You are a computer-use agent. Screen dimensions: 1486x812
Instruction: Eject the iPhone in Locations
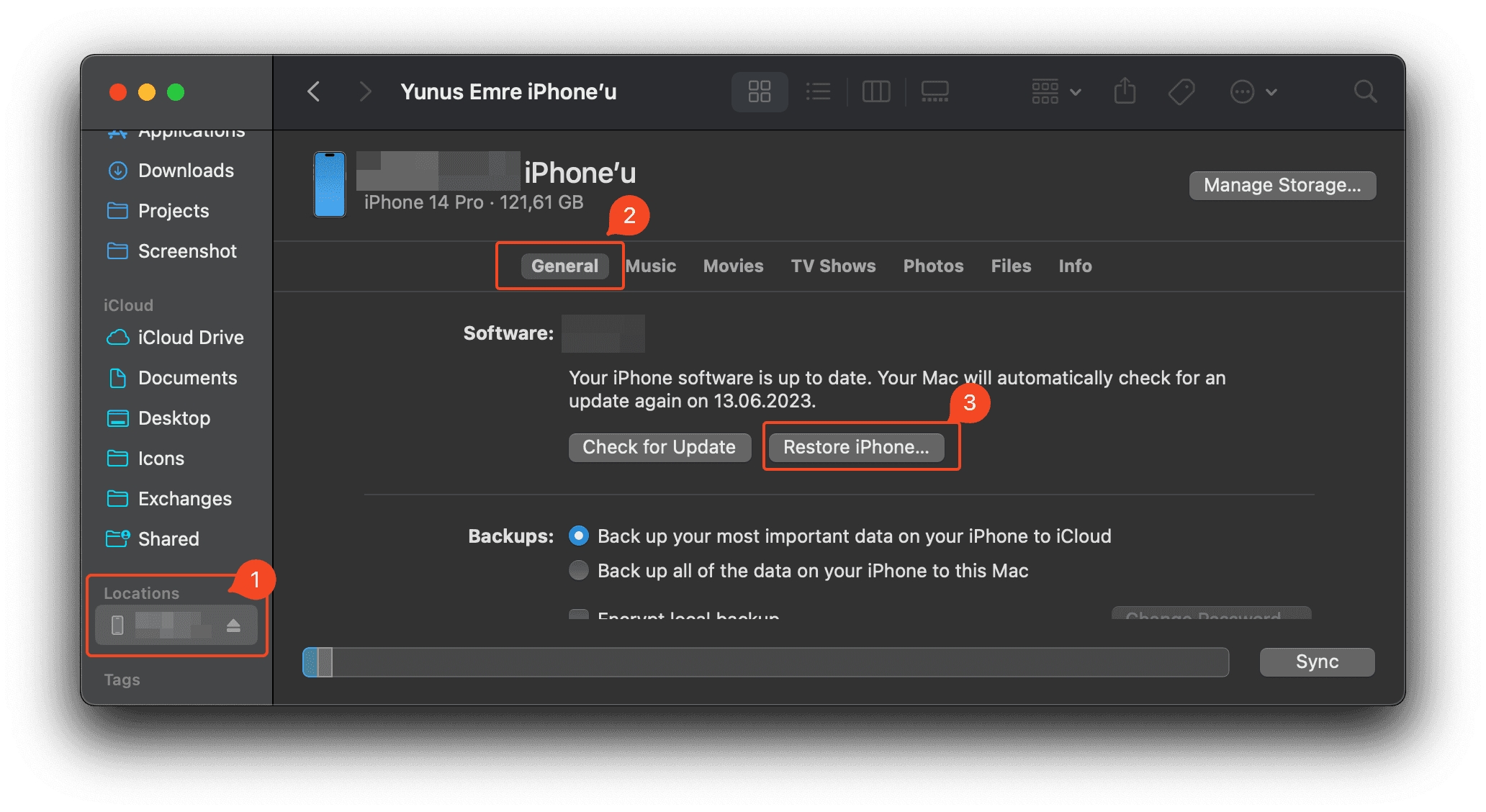pos(233,626)
